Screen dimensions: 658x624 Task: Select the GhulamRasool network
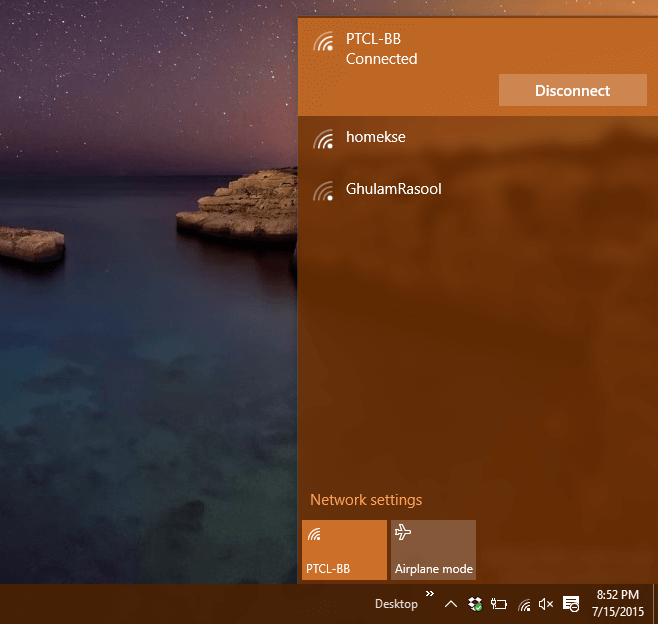478,190
